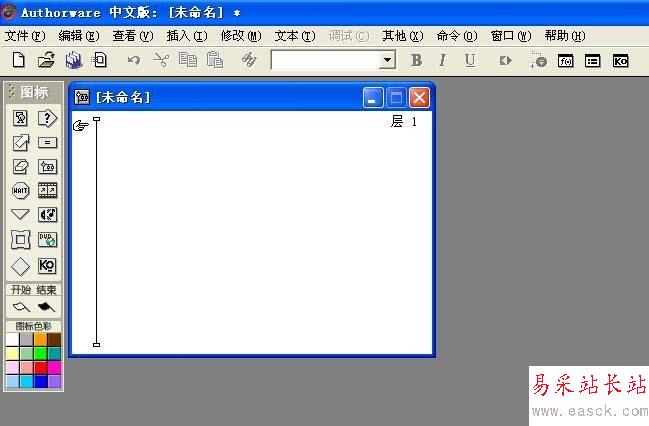The height and width of the screenshot is (426, 649).
Task: Open the Control Panel from the toolbar
Action: point(538,60)
